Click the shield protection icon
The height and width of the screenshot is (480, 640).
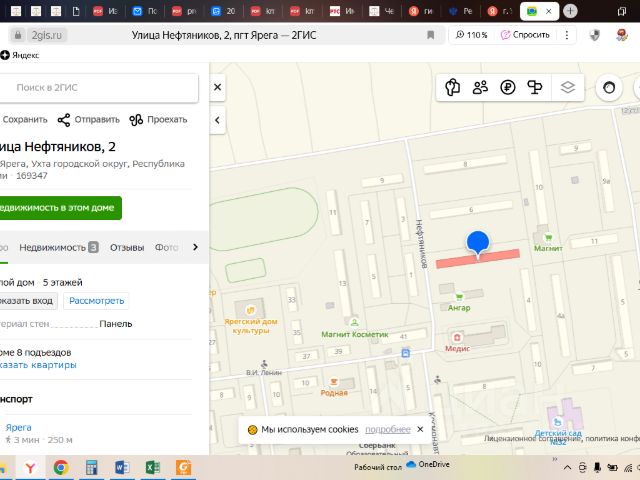click(x=595, y=35)
